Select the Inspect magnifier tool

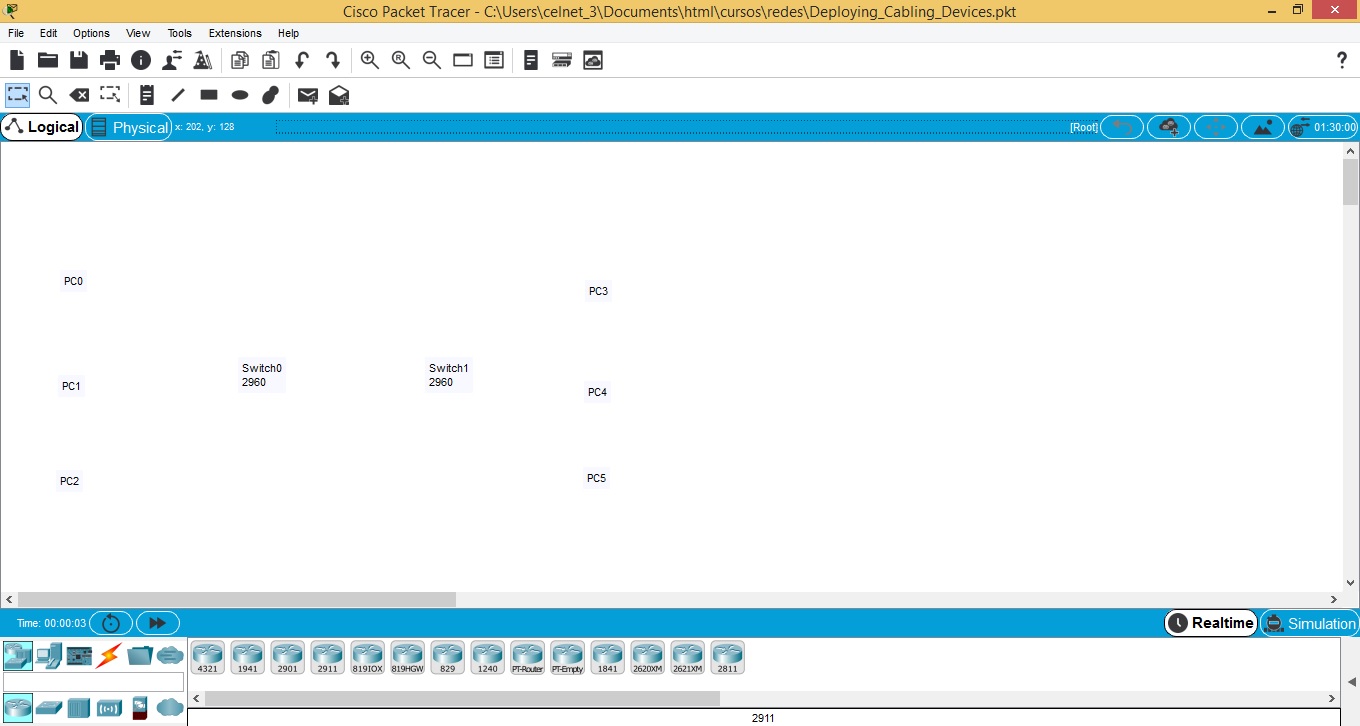pyautogui.click(x=47, y=95)
